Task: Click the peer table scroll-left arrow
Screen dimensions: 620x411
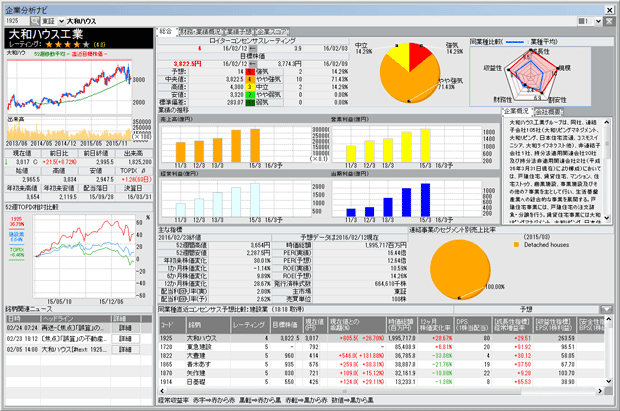Action: click(163, 391)
